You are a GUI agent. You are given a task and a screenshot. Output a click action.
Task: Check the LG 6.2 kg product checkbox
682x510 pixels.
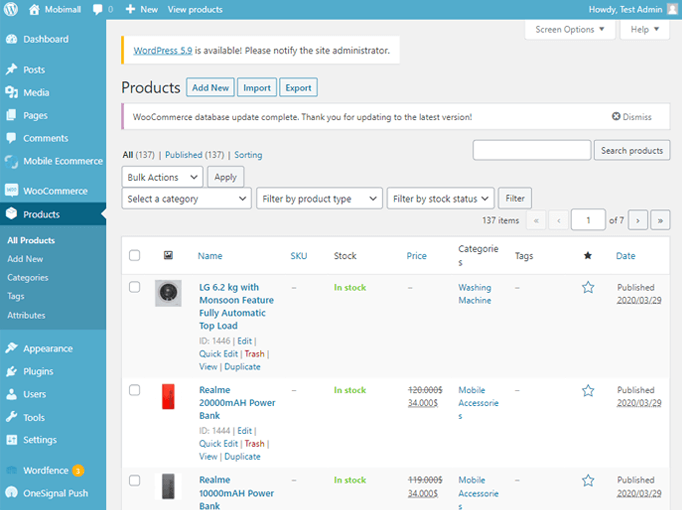click(x=135, y=287)
